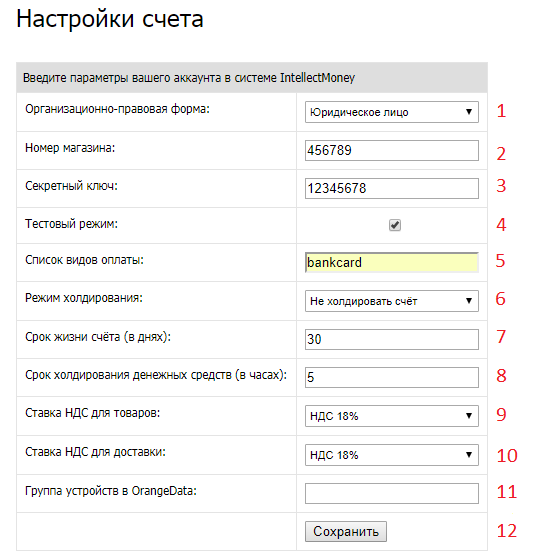Click the Режим холдирования label text

tap(84, 298)
